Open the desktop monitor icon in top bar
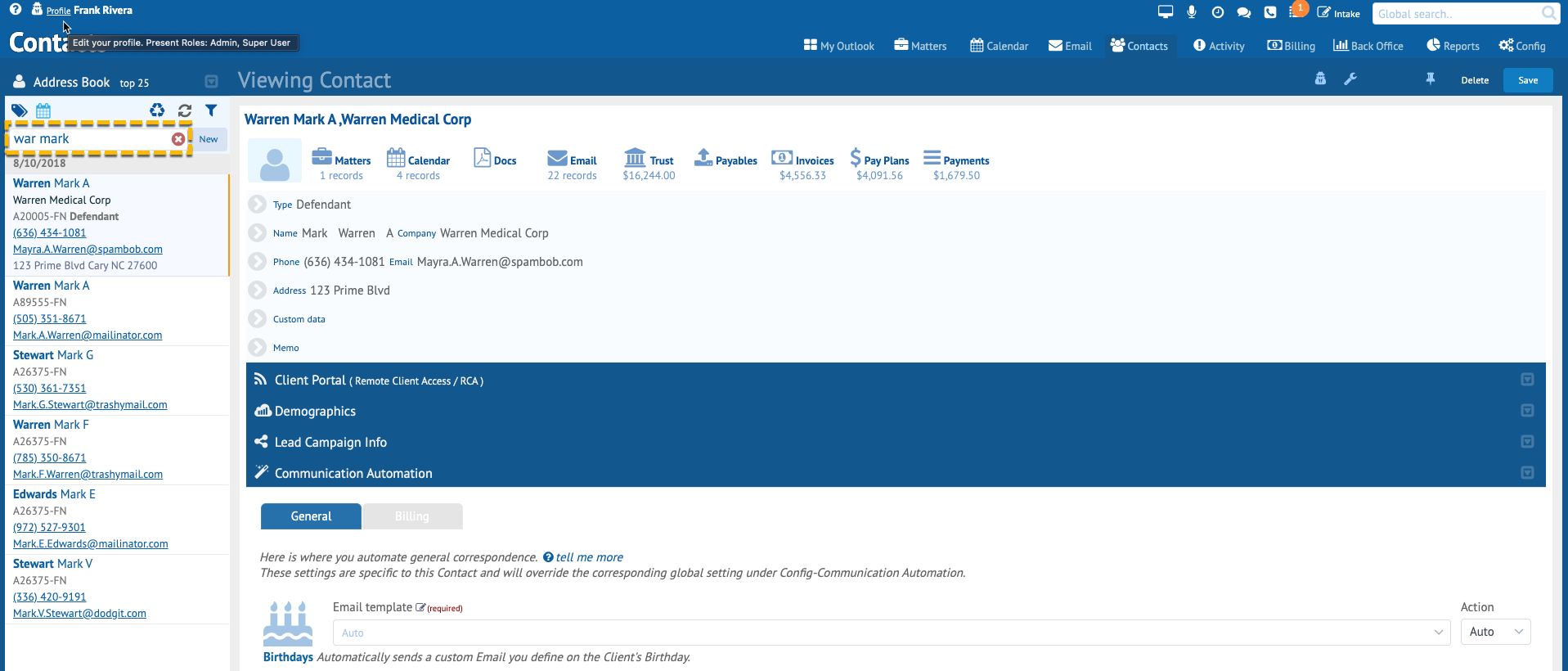Screen dimensions: 1568x671 click(1166, 11)
